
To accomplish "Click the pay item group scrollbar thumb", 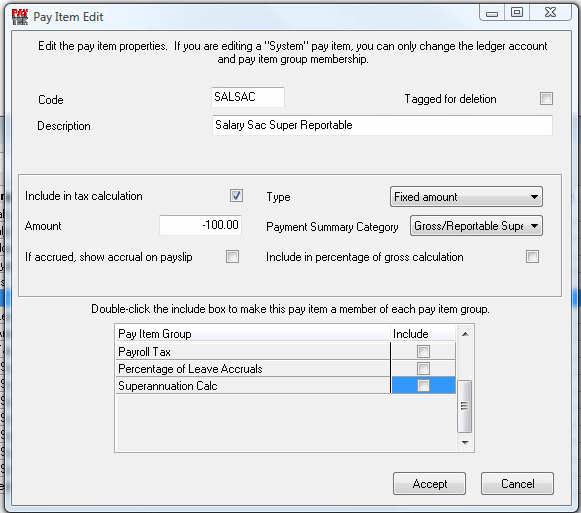I will click(x=464, y=406).
